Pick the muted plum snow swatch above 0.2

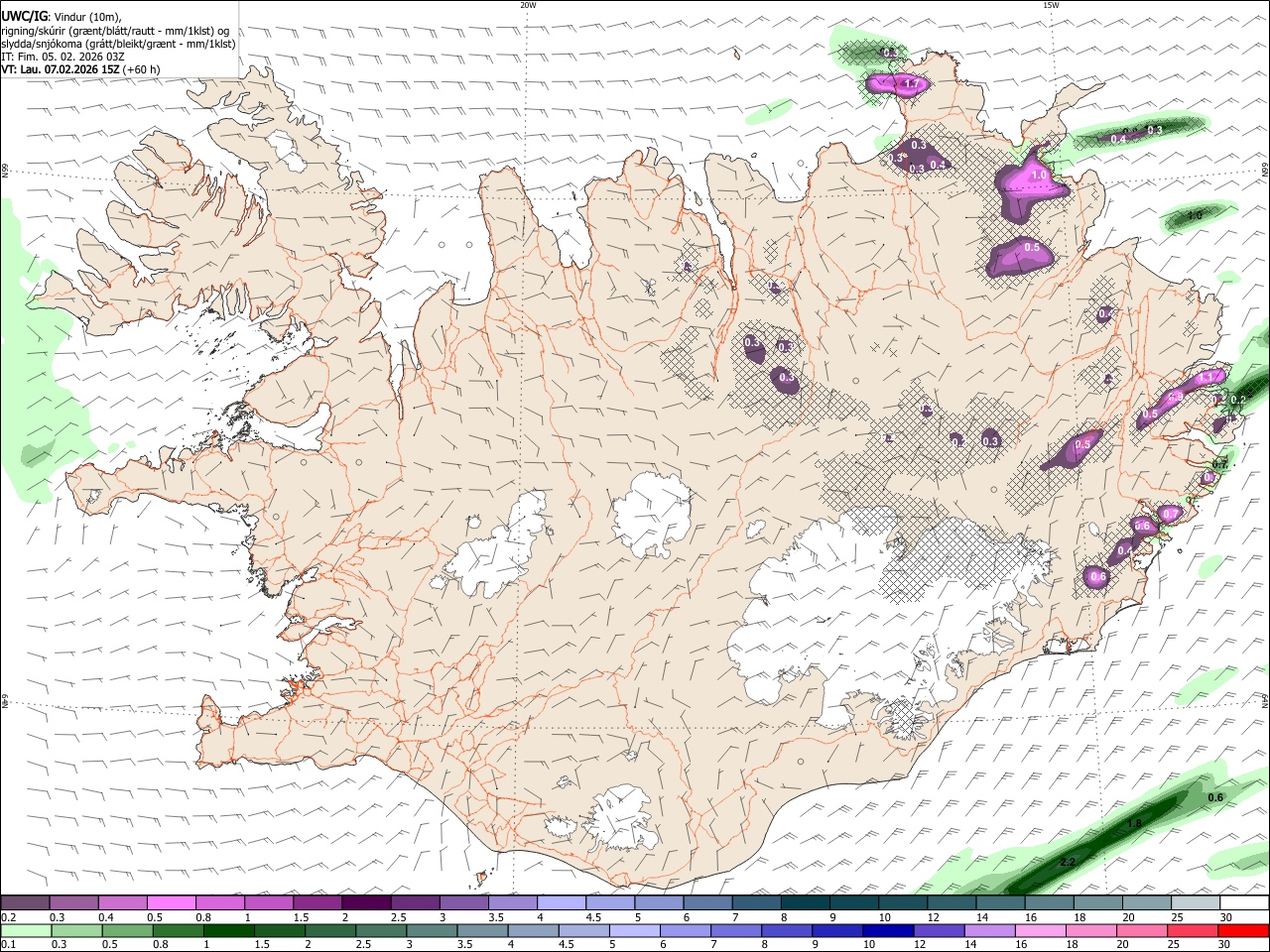point(25,903)
